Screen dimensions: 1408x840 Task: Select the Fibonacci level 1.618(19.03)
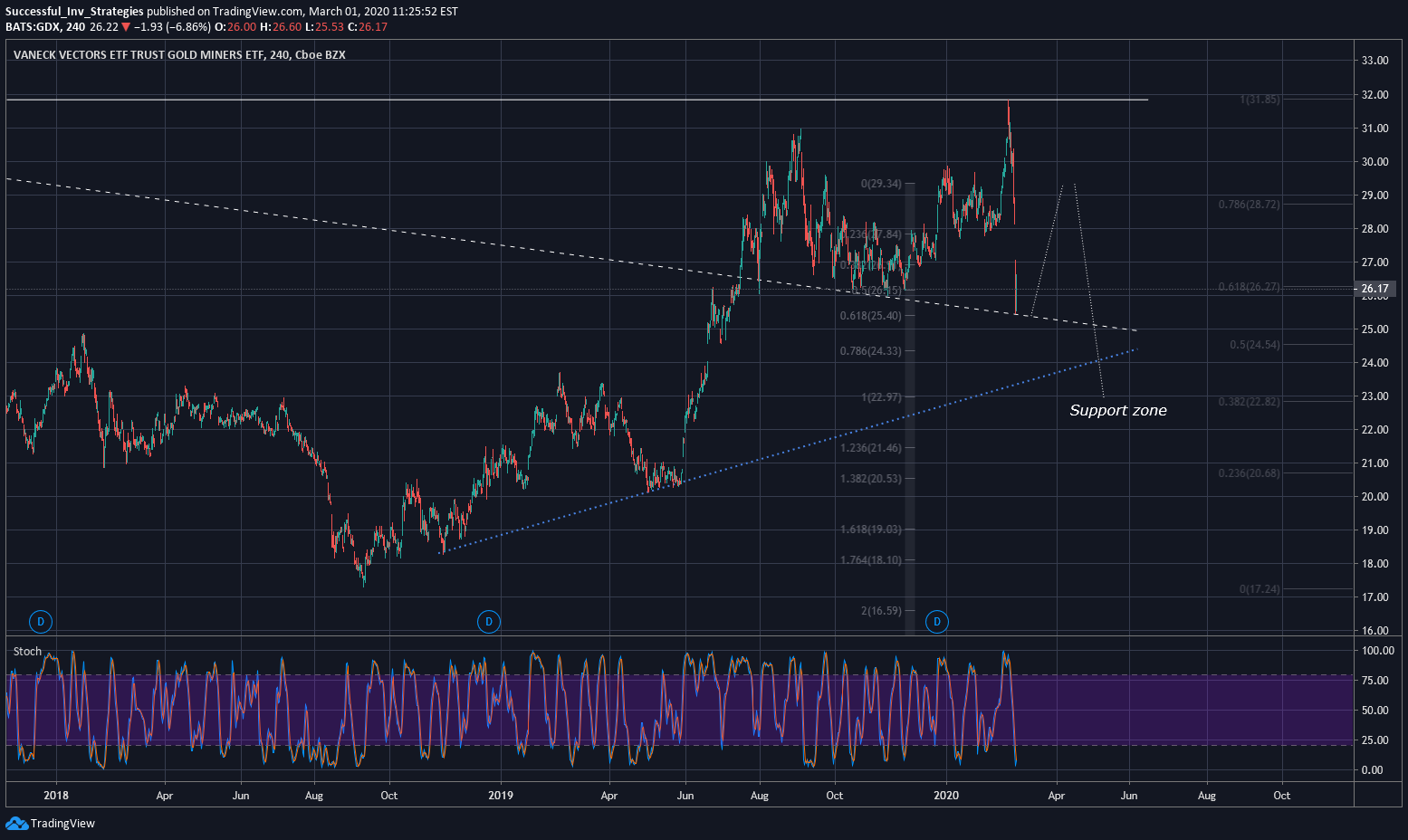click(x=871, y=530)
